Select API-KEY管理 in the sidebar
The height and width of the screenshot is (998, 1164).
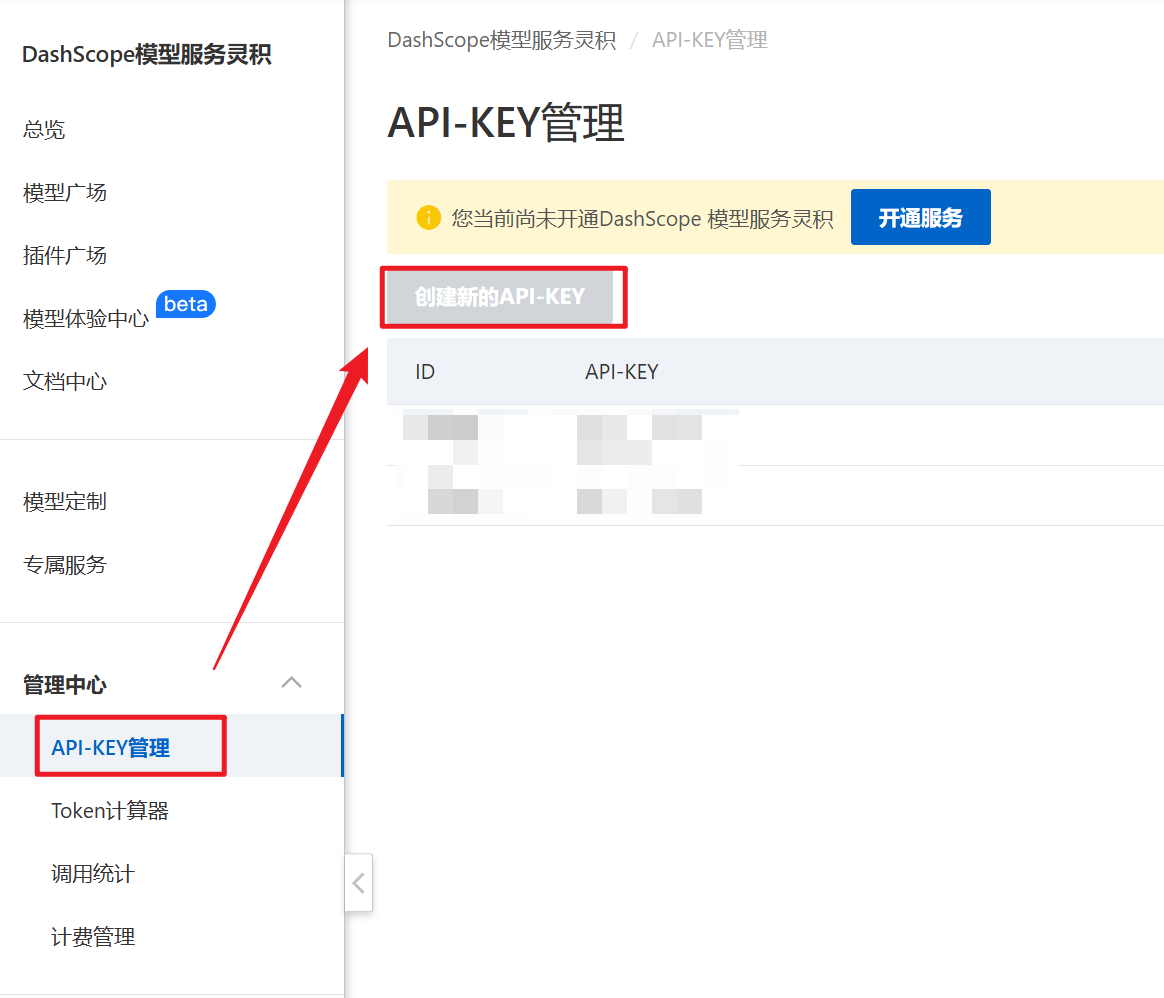click(x=111, y=748)
